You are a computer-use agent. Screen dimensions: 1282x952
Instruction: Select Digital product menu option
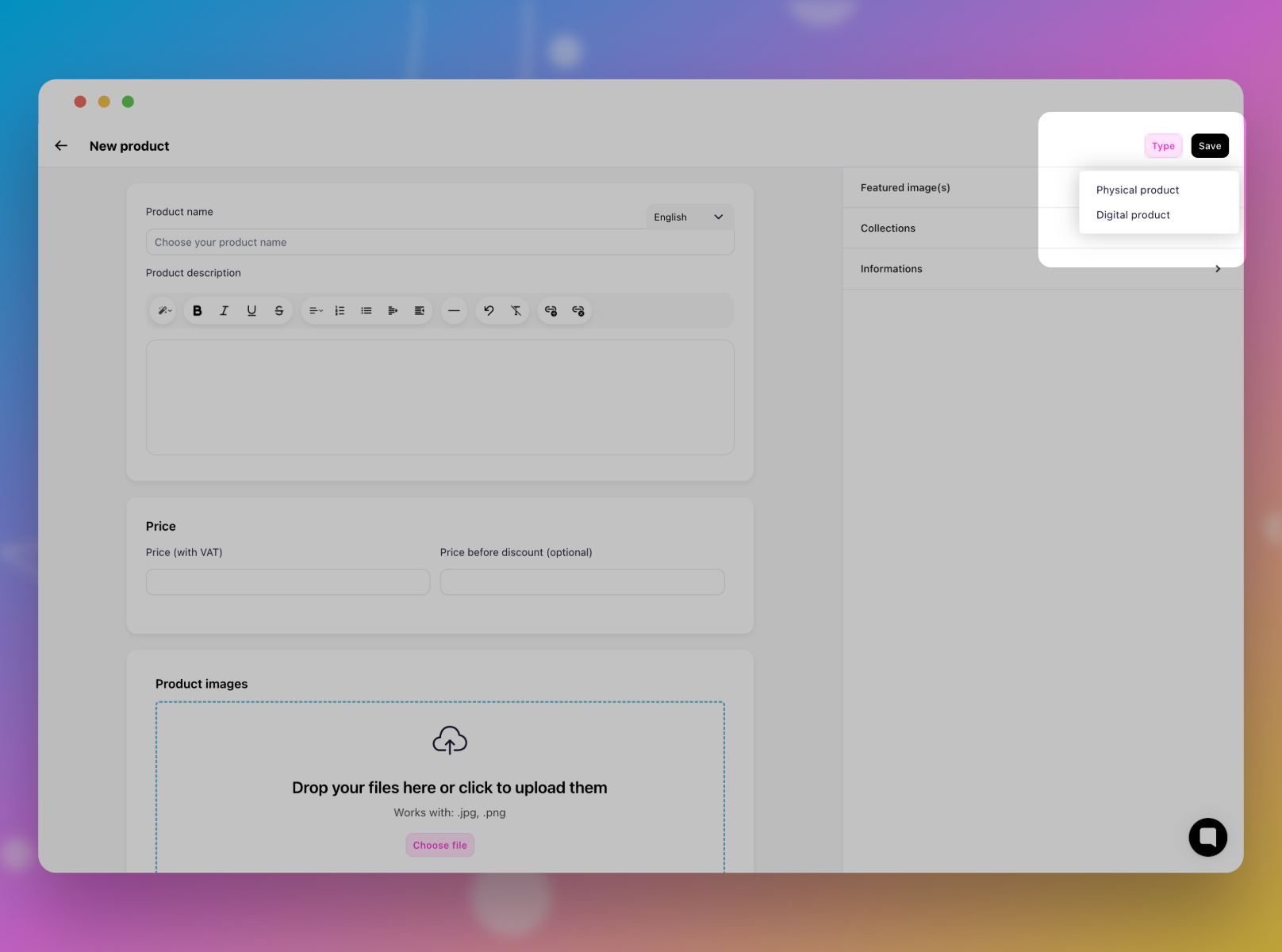[x=1133, y=215]
